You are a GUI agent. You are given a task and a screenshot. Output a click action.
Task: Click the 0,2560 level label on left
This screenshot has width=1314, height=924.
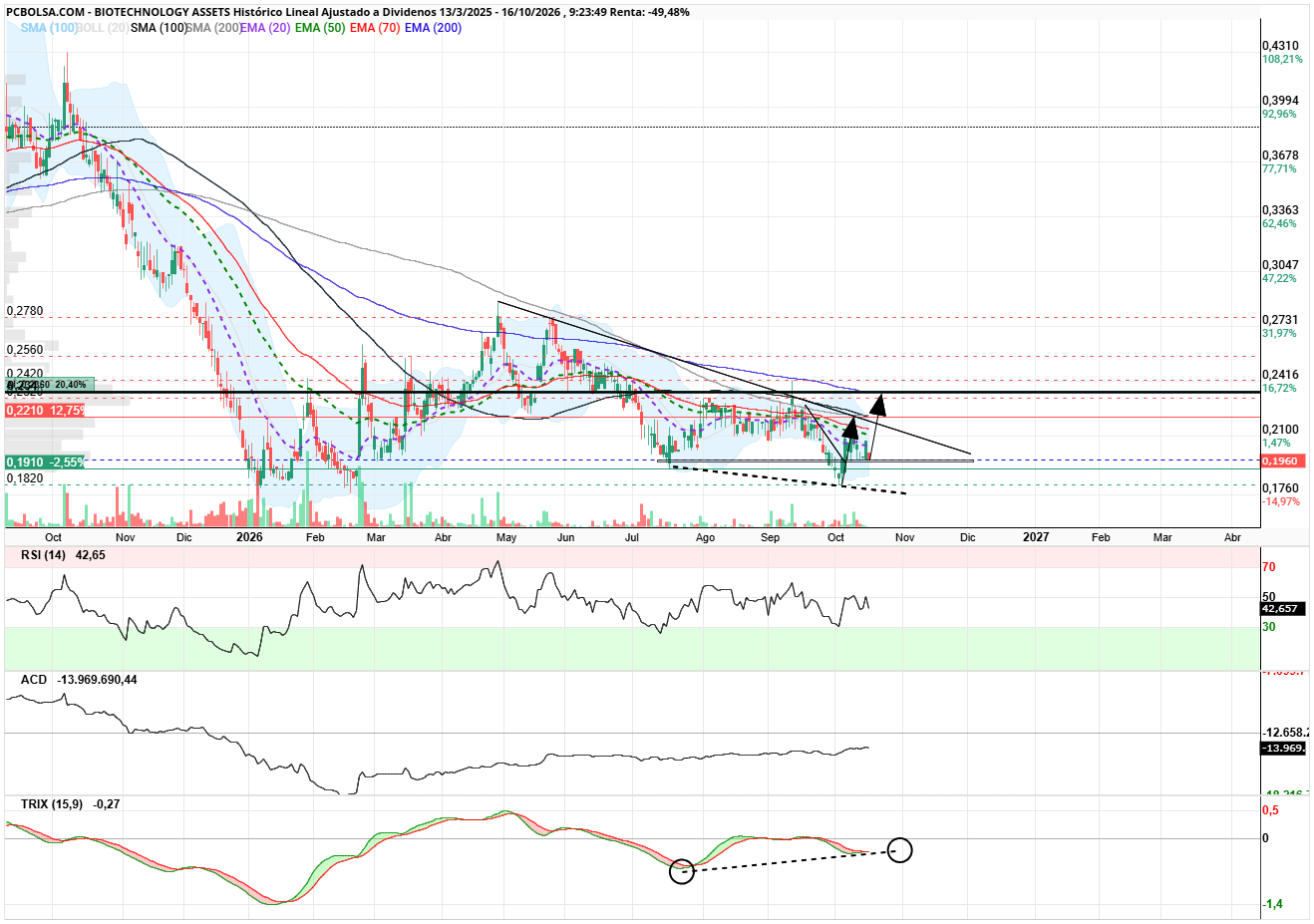pyautogui.click(x=25, y=351)
